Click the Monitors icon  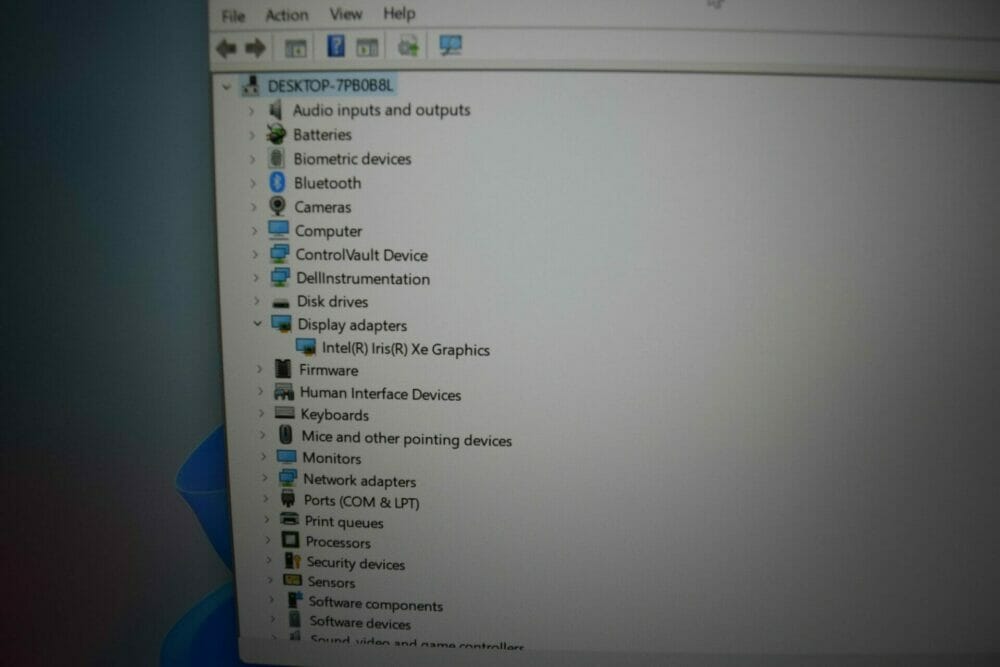(x=286, y=457)
